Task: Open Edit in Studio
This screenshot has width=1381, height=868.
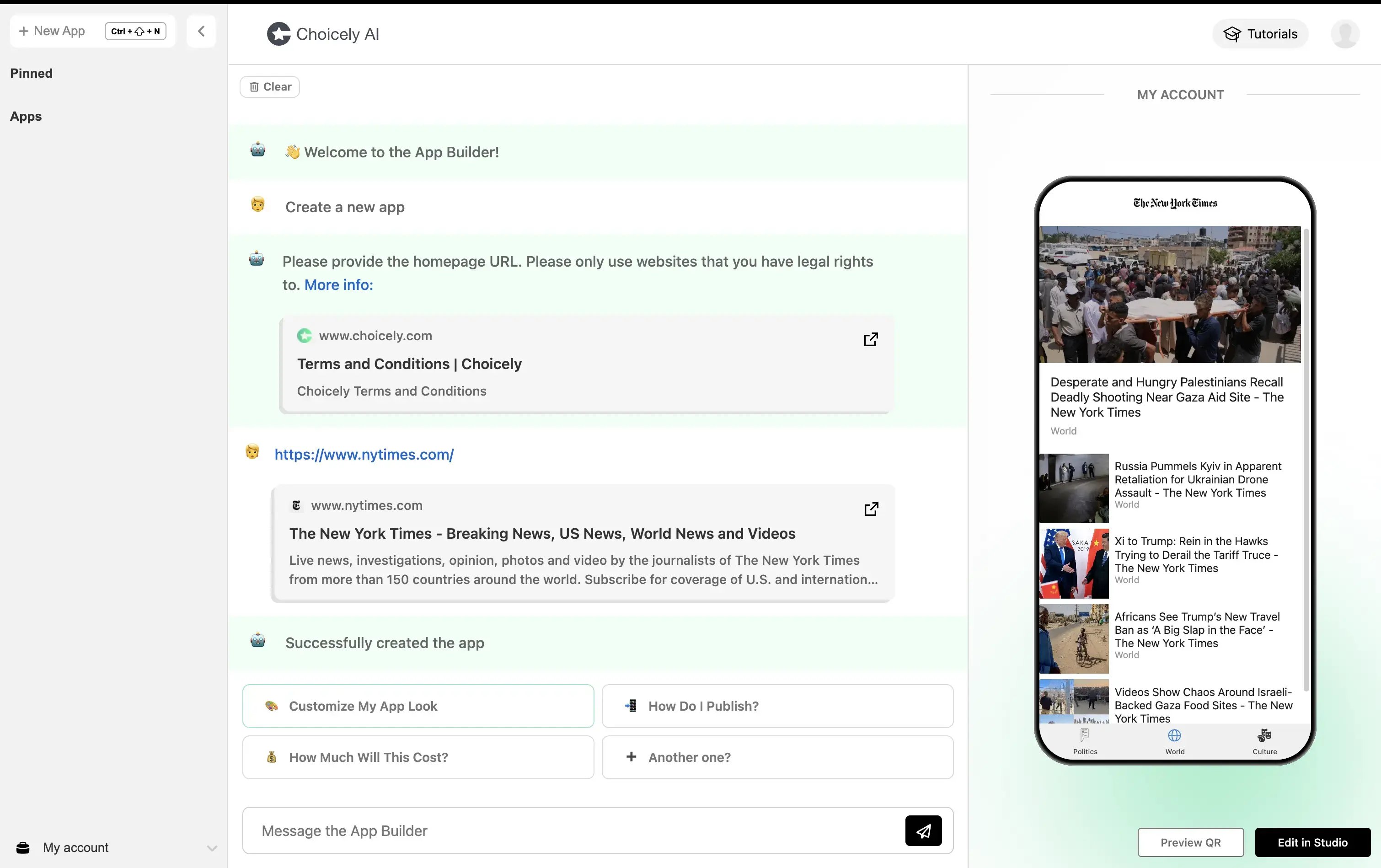Action: pyautogui.click(x=1312, y=842)
